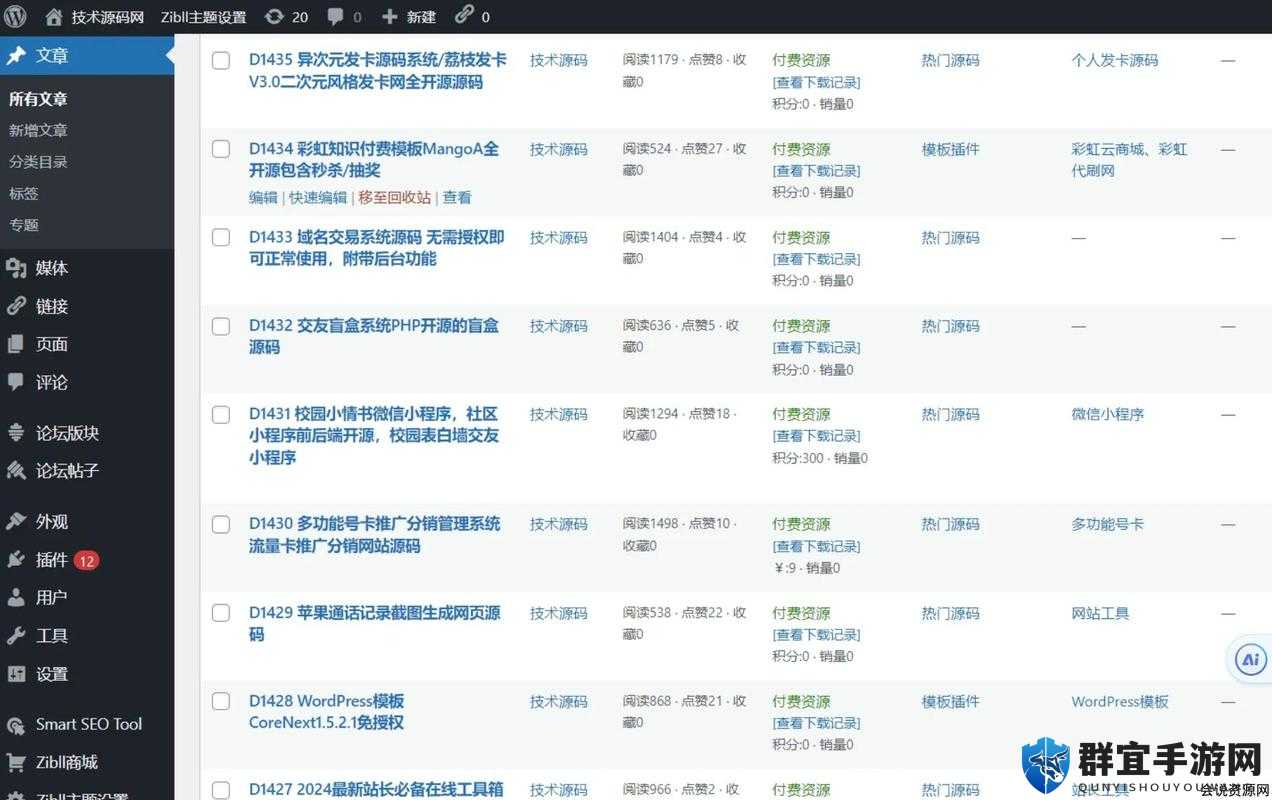Viewport: 1272px width, 800px height.
Task: Open the D1428 WordPress模板 CoreNext post title
Action: (x=327, y=711)
